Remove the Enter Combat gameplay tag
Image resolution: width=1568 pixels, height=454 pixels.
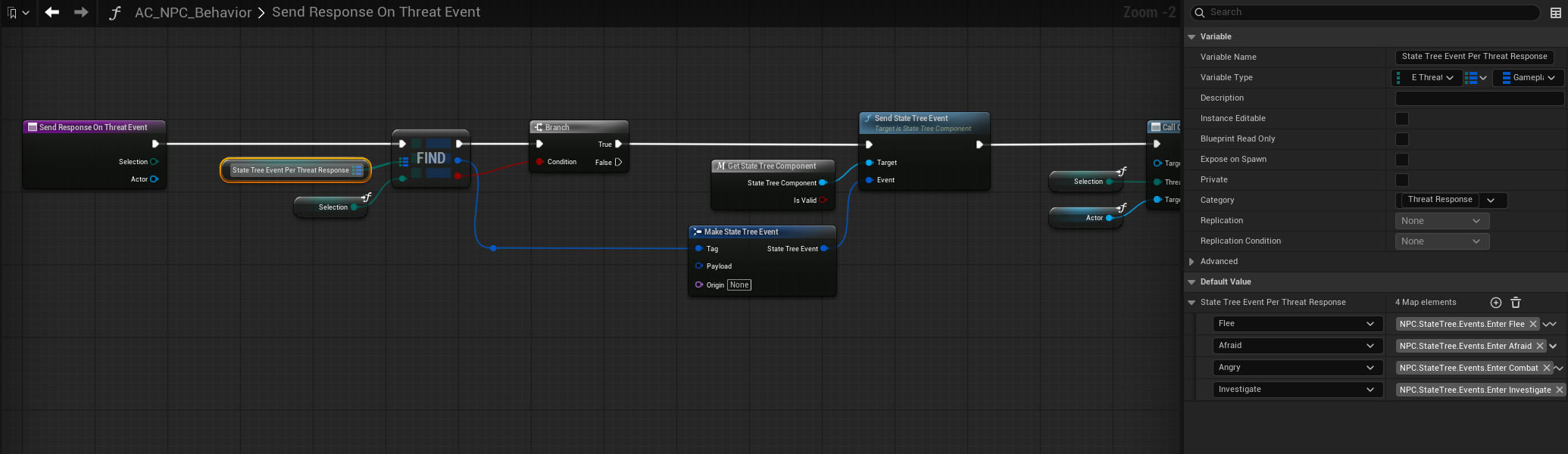pos(1547,368)
